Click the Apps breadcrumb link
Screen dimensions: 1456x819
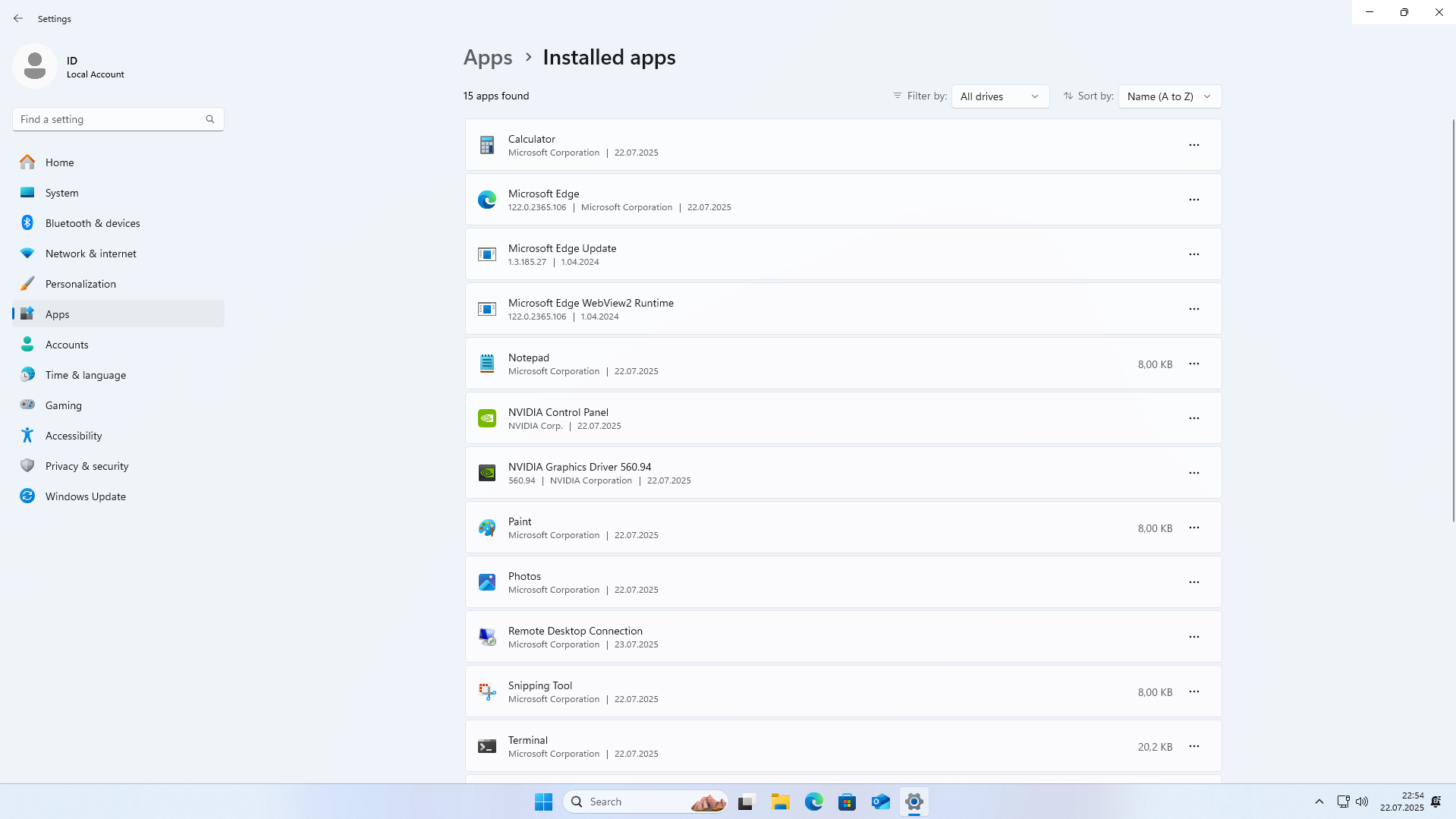[x=488, y=58]
